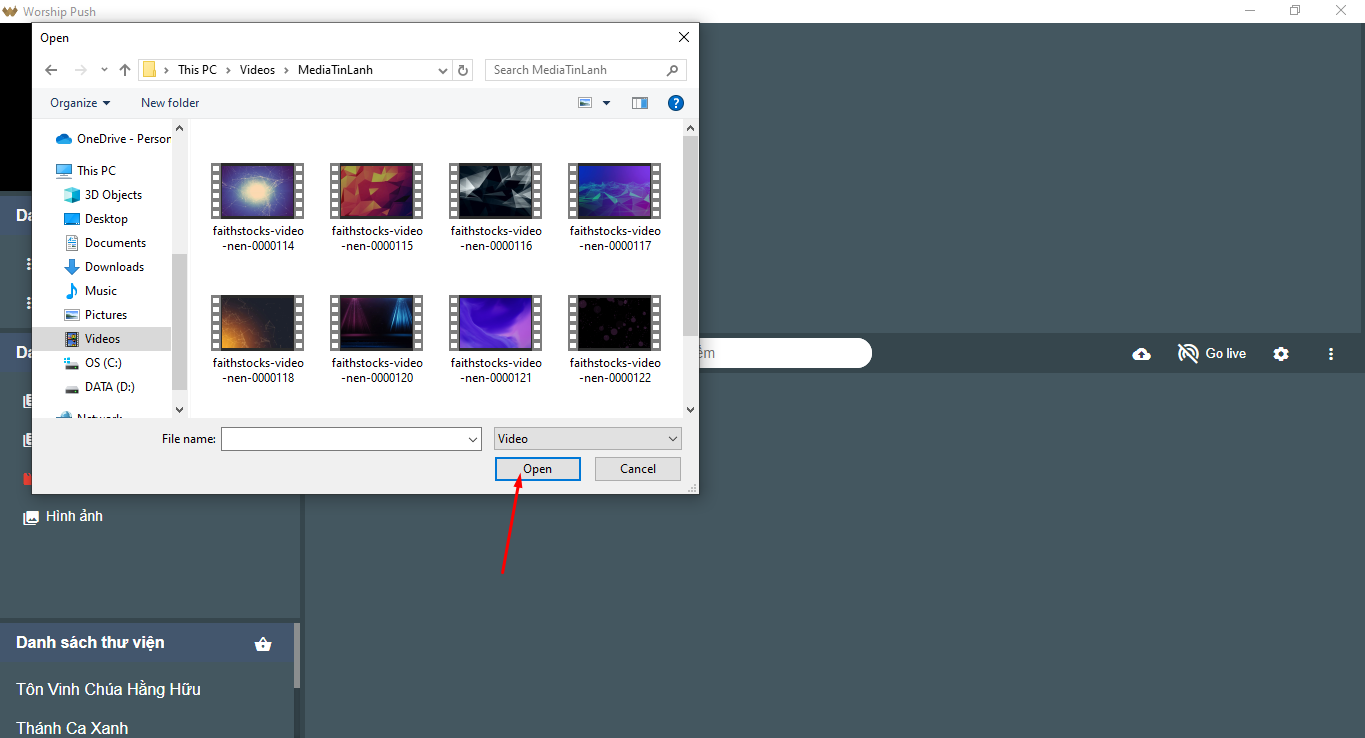Select Hình ảnh in Worship Push sidebar
Screen dimensions: 1365x738
point(63,517)
